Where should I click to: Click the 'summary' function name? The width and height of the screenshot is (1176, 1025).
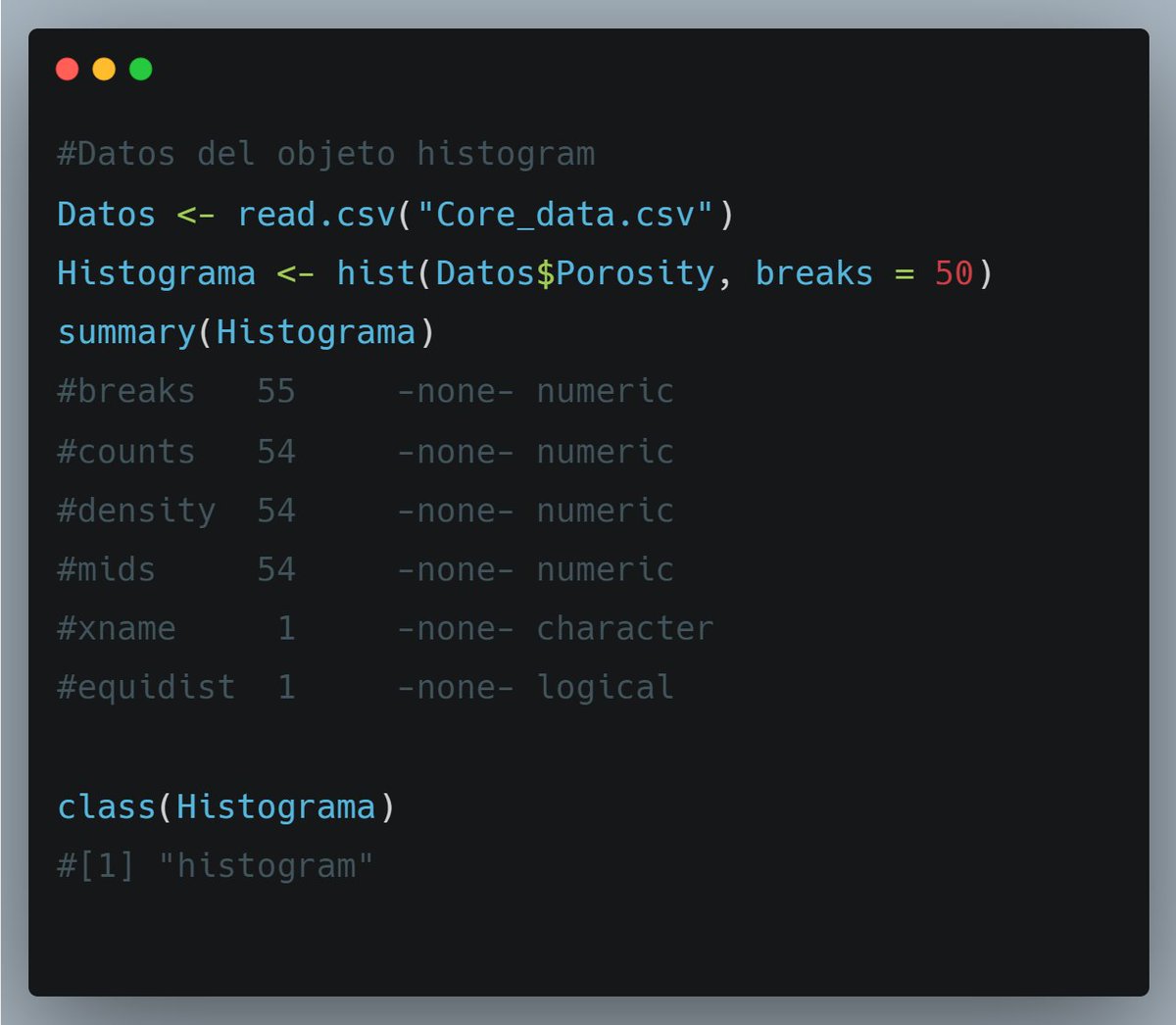(x=126, y=332)
